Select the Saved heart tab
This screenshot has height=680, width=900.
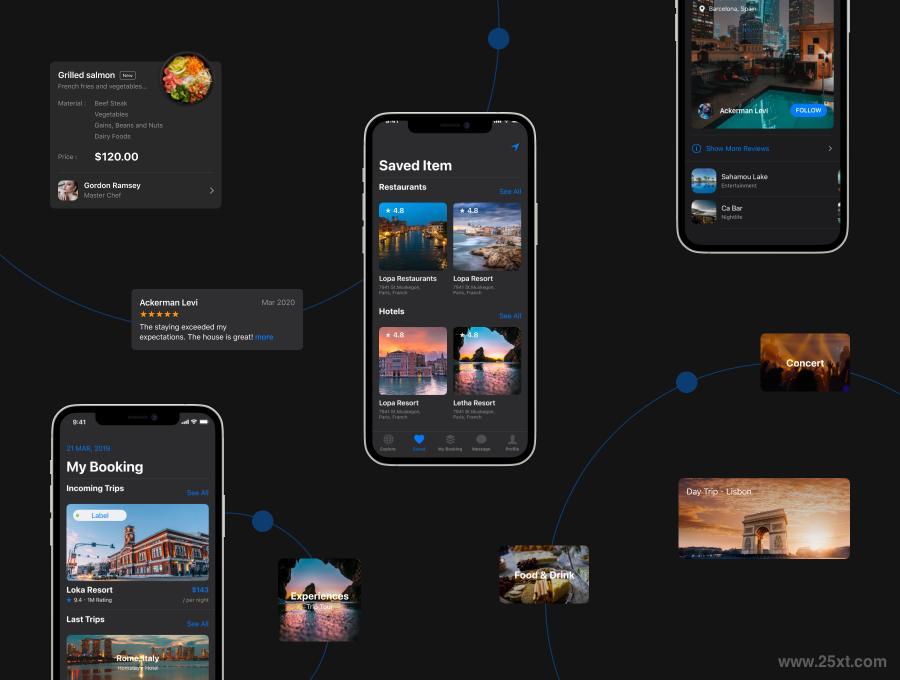[x=419, y=442]
